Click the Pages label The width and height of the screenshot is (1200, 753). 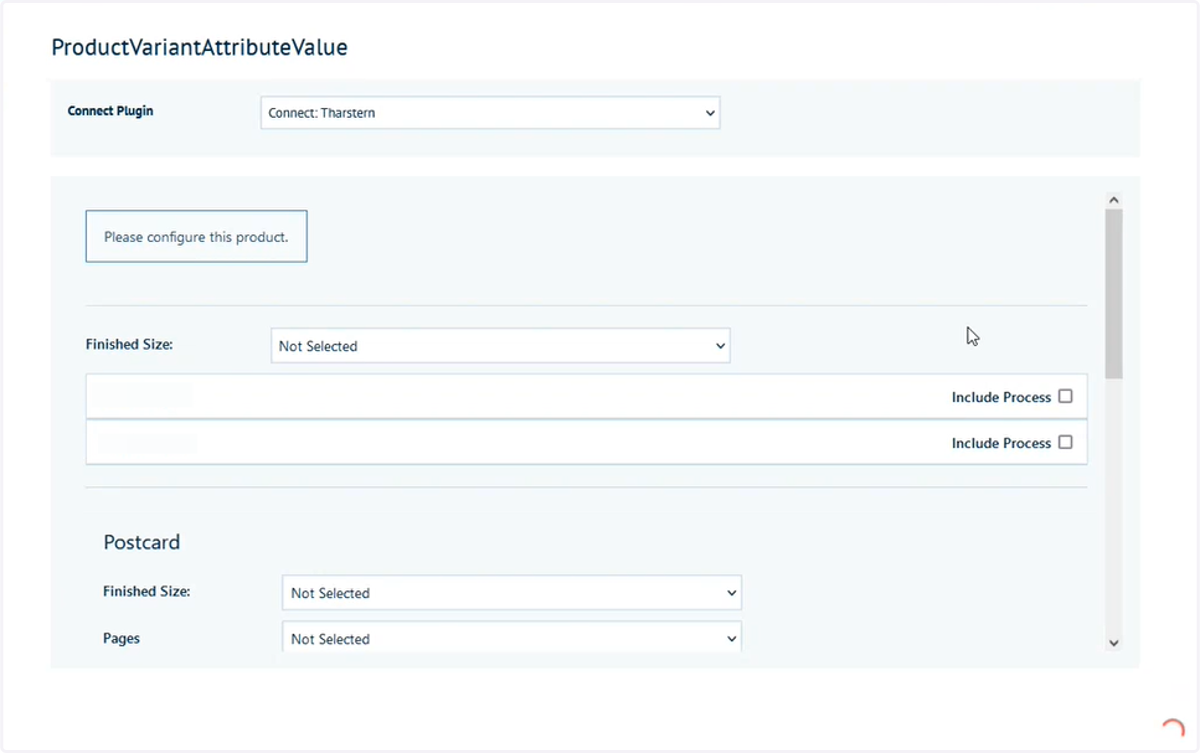click(121, 638)
